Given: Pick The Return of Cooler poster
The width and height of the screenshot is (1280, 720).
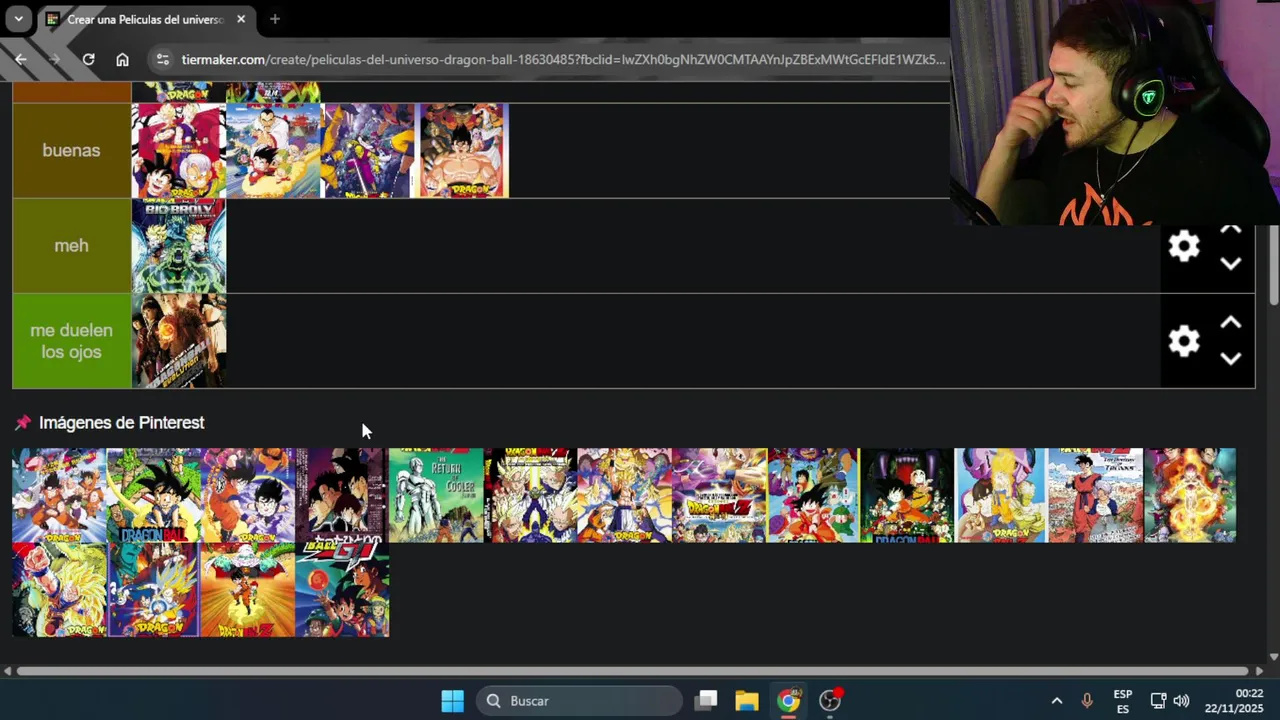Looking at the screenshot, I should [x=436, y=495].
